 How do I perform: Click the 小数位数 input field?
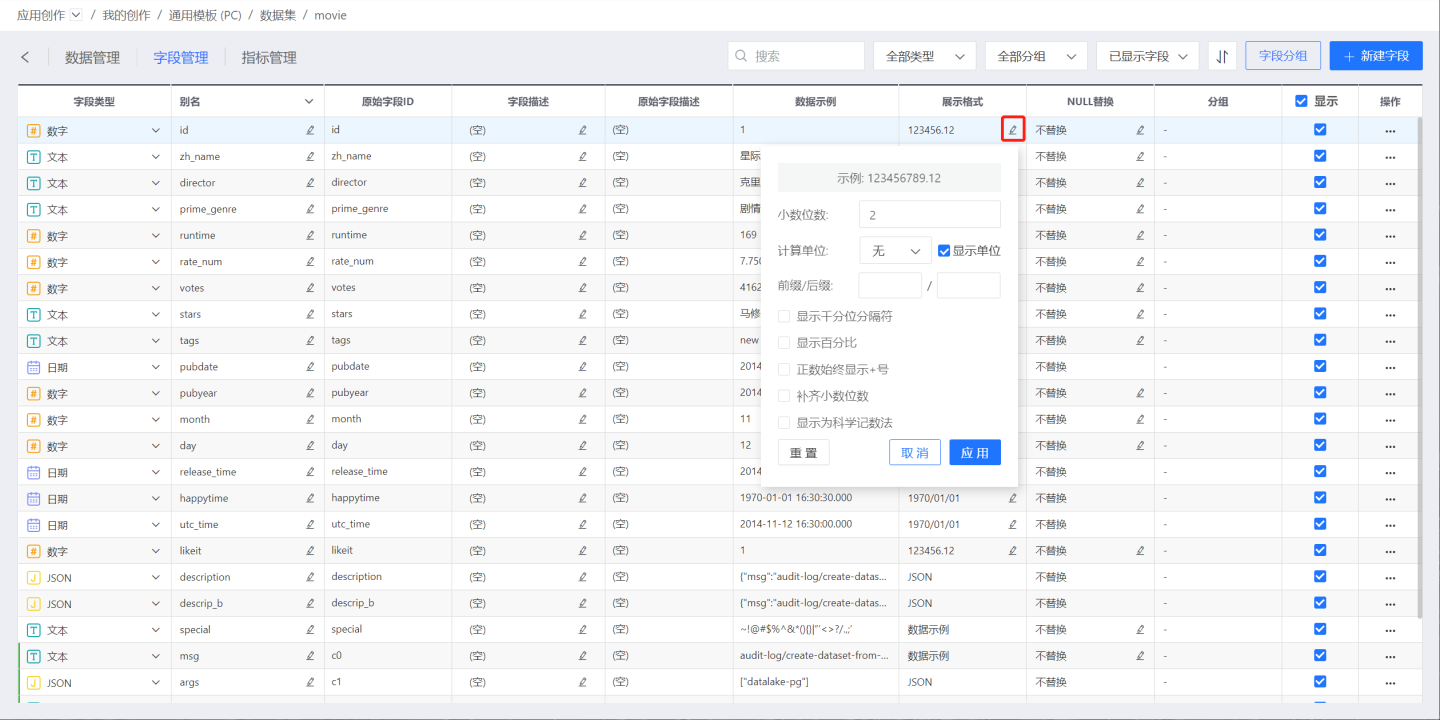pos(929,215)
